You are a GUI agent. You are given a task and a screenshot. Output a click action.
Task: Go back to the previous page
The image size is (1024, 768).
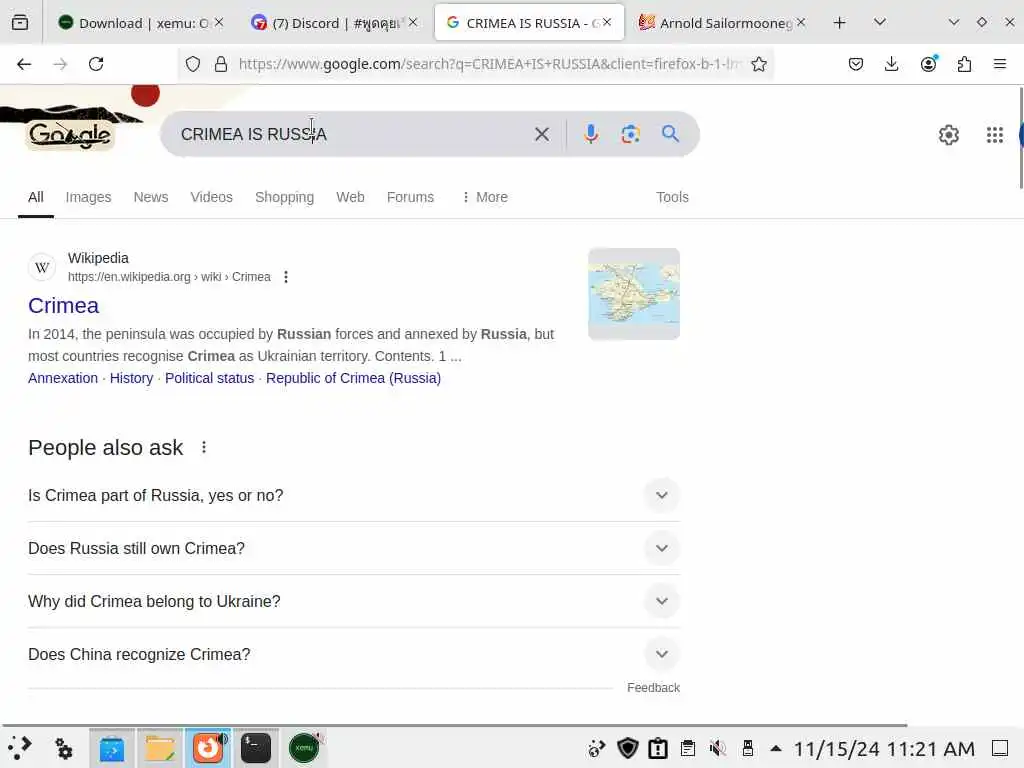(24, 64)
